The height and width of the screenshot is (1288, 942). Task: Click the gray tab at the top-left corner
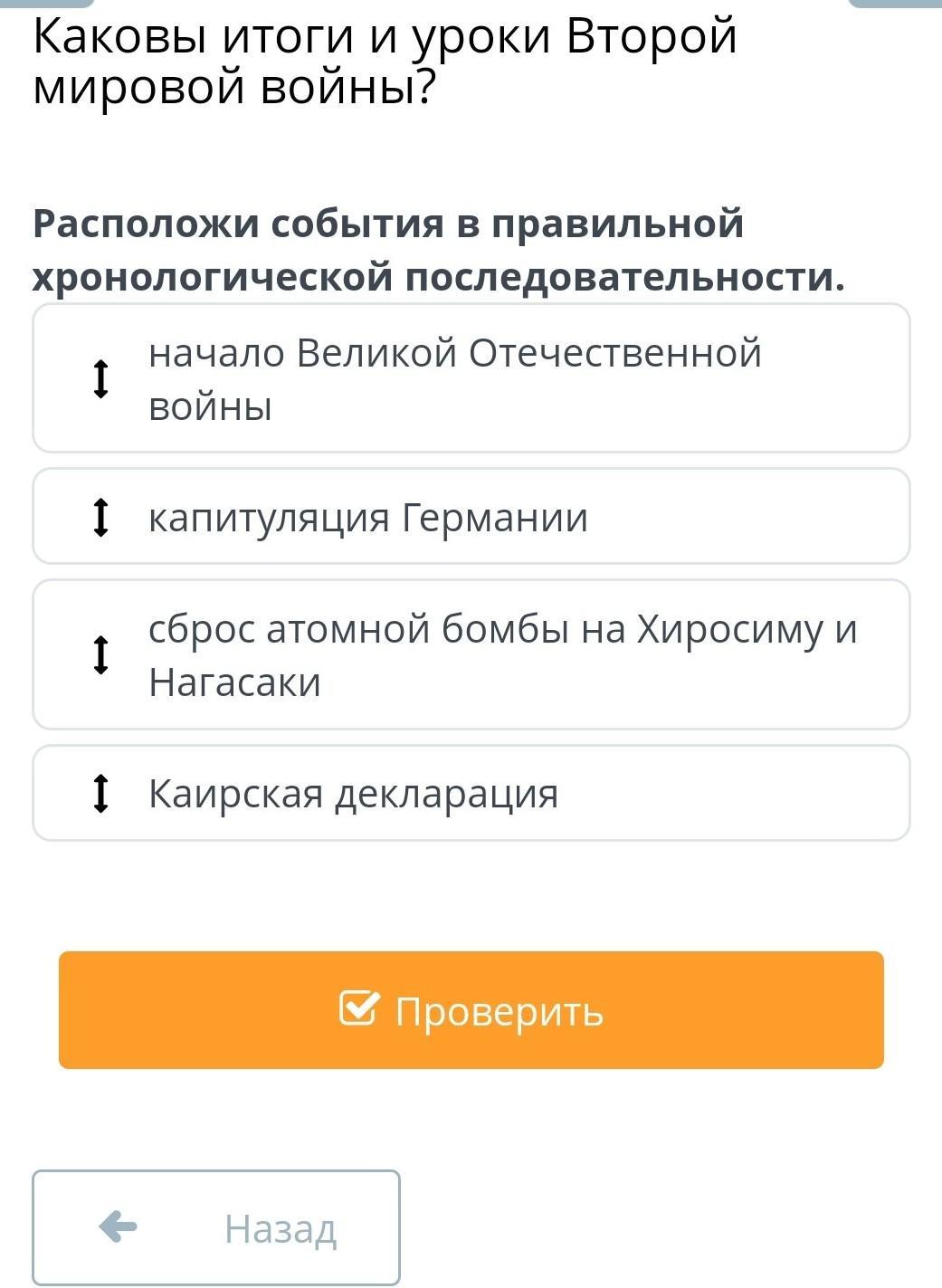(45, 4)
